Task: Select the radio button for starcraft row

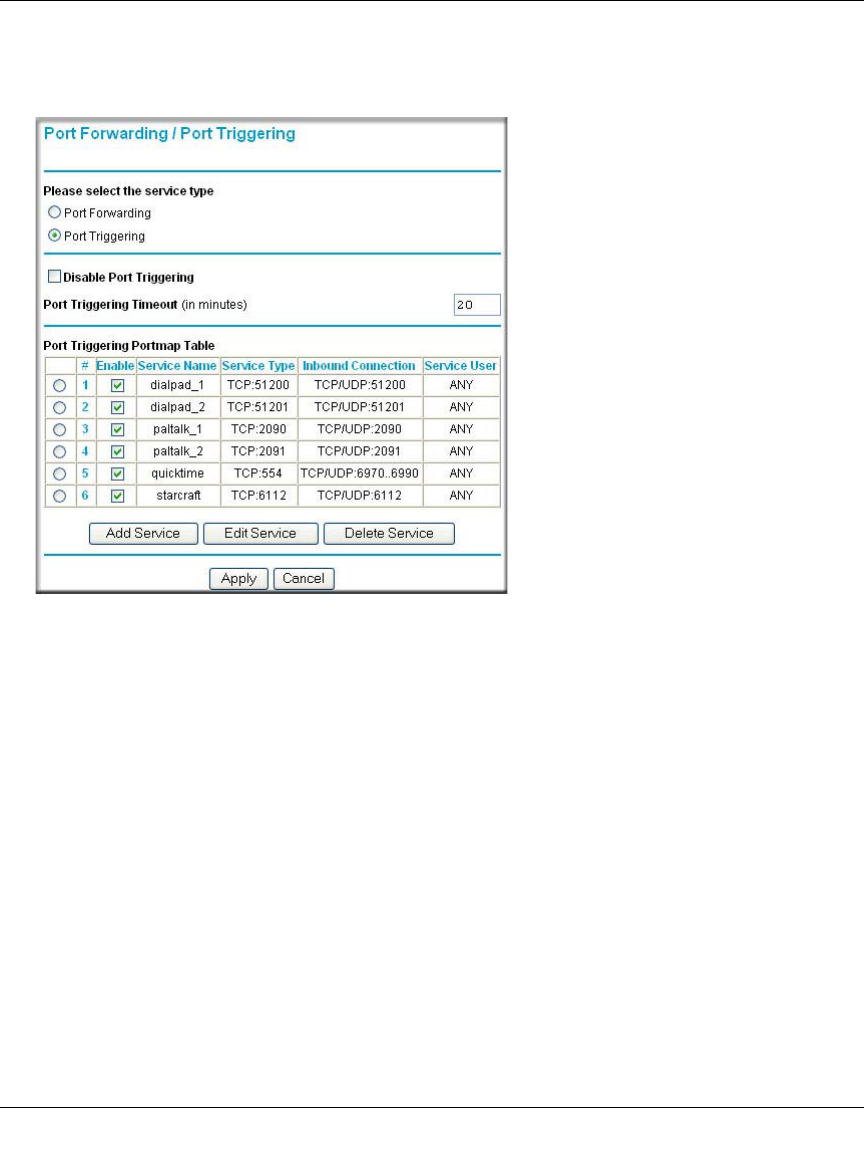Action: 60,495
